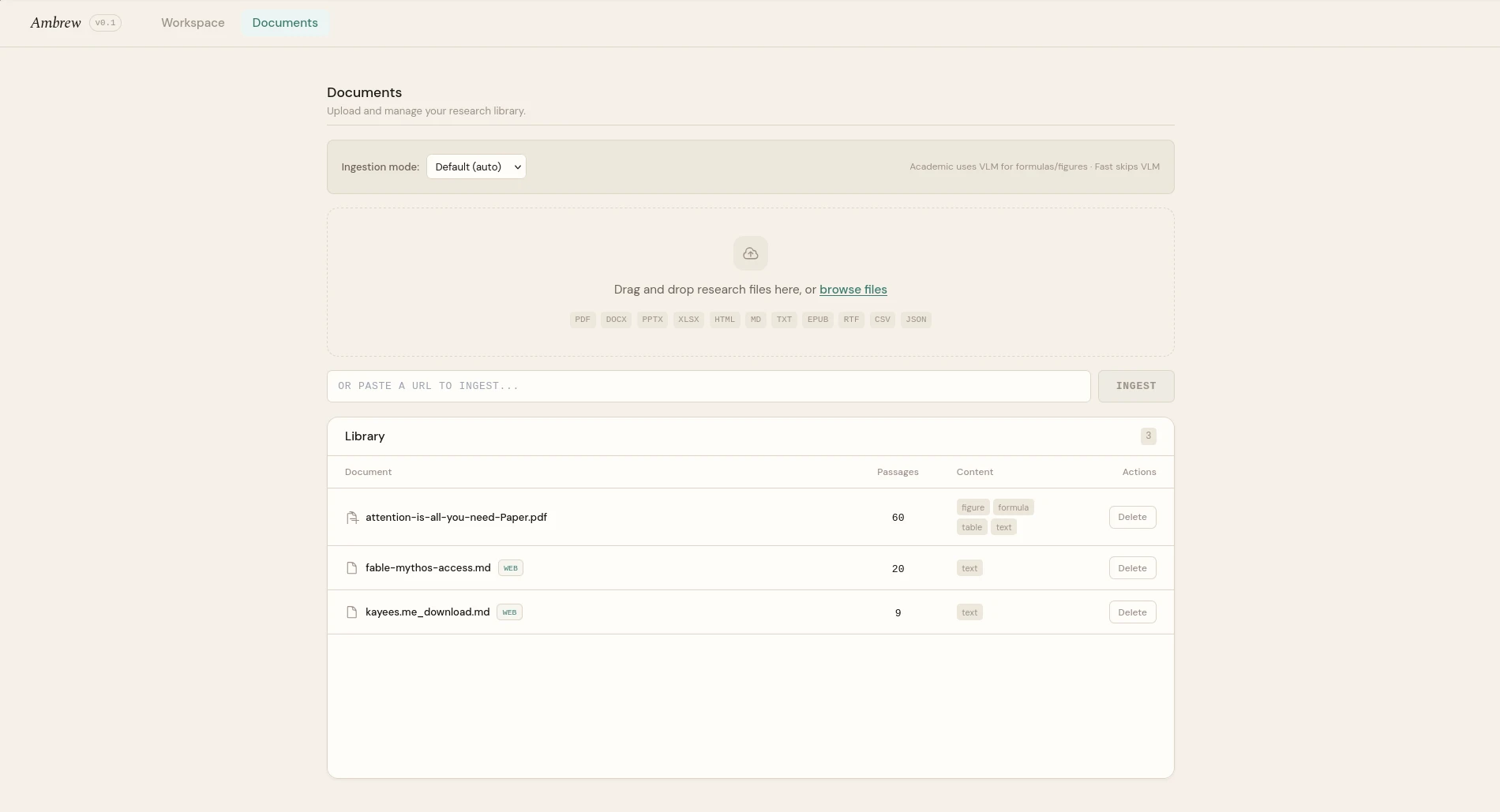This screenshot has height=812, width=1500.
Task: Click the RTF format tag
Action: tap(851, 320)
